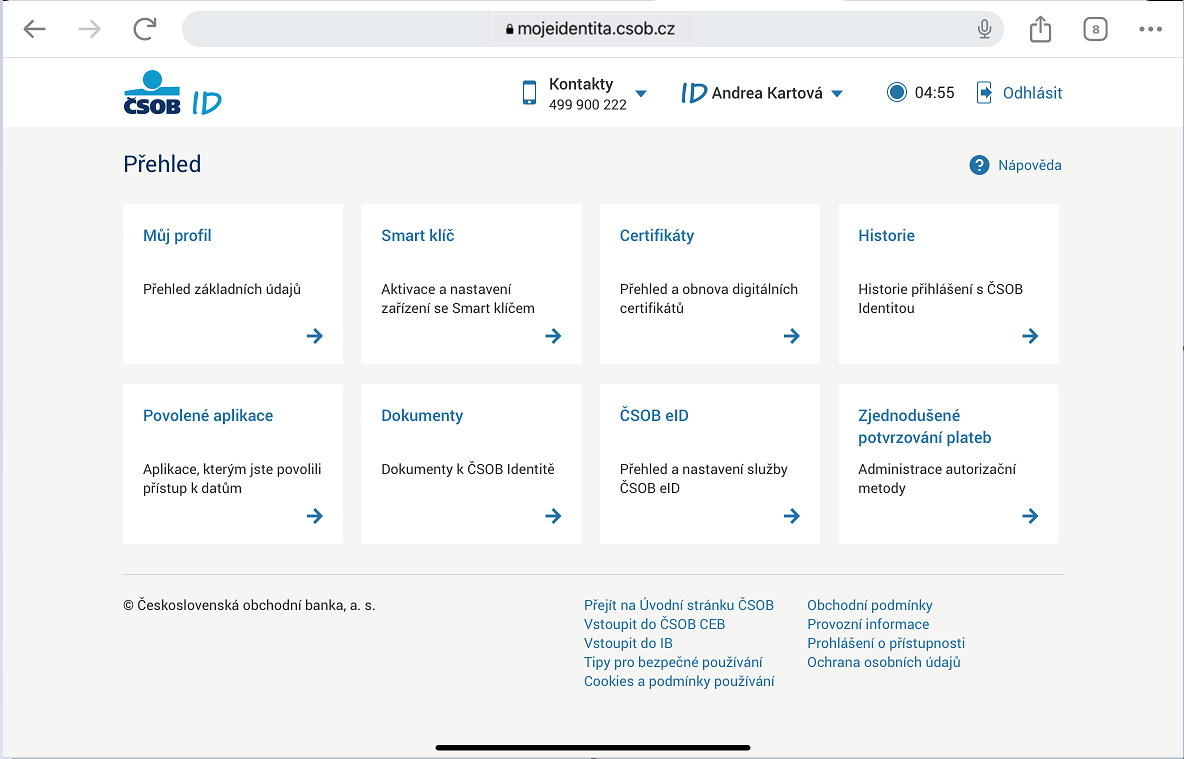This screenshot has height=759, width=1184.
Task: Click Vstoupit do IB link
Action: click(628, 643)
